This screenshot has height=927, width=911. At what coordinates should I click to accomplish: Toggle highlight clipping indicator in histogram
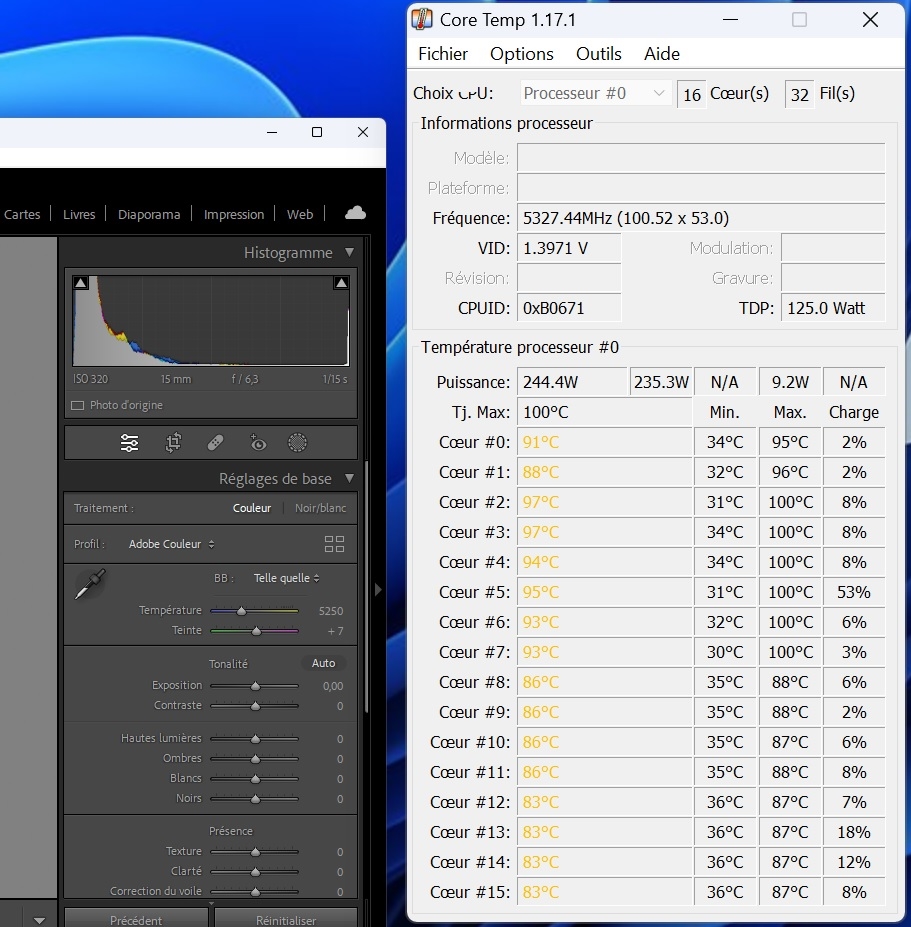pos(341,284)
